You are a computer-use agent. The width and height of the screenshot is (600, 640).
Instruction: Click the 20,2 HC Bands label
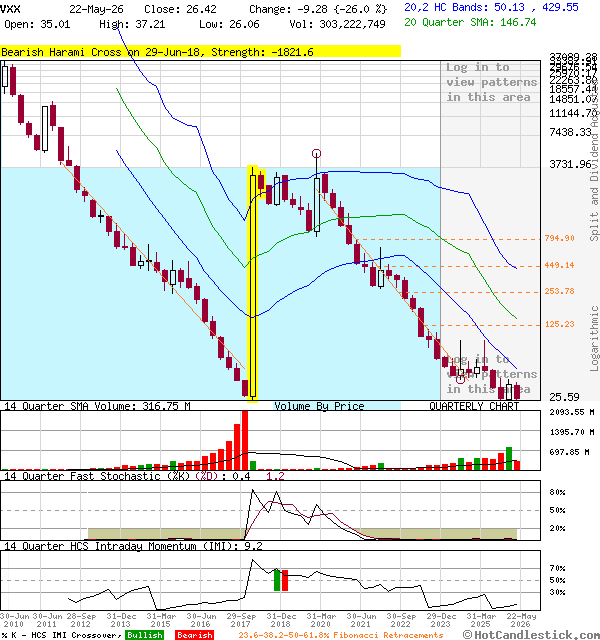coord(491,7)
